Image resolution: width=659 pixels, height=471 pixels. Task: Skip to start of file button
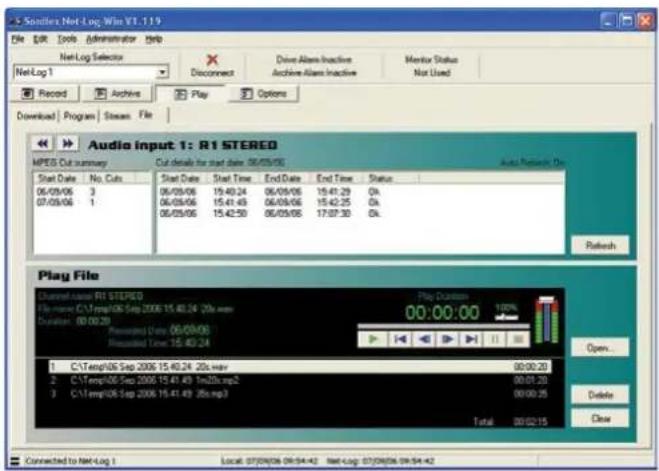(x=400, y=339)
